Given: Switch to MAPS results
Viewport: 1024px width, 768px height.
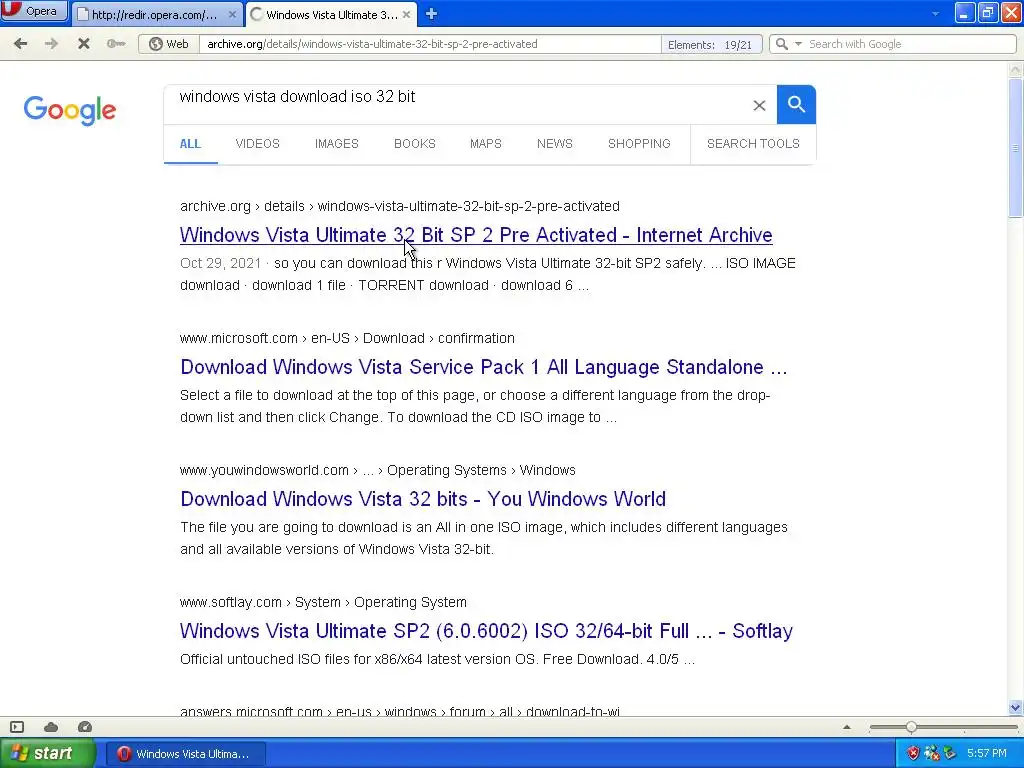Looking at the screenshot, I should tap(486, 144).
